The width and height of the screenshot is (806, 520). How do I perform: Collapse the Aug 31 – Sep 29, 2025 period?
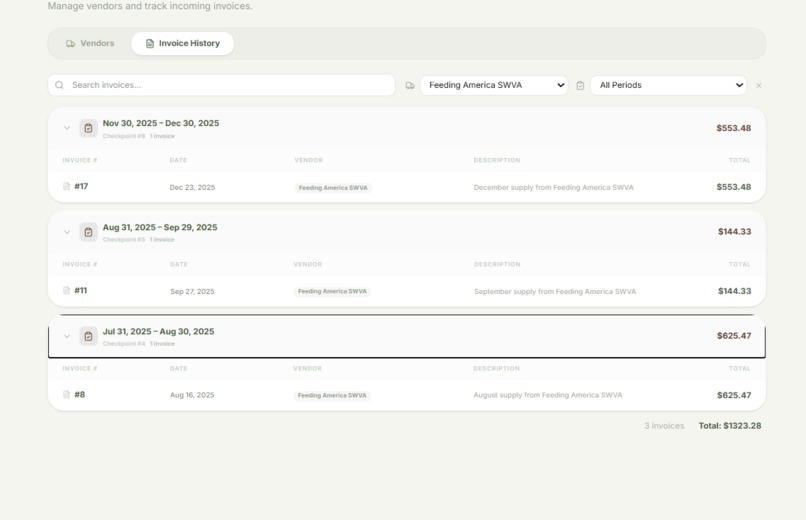point(67,232)
